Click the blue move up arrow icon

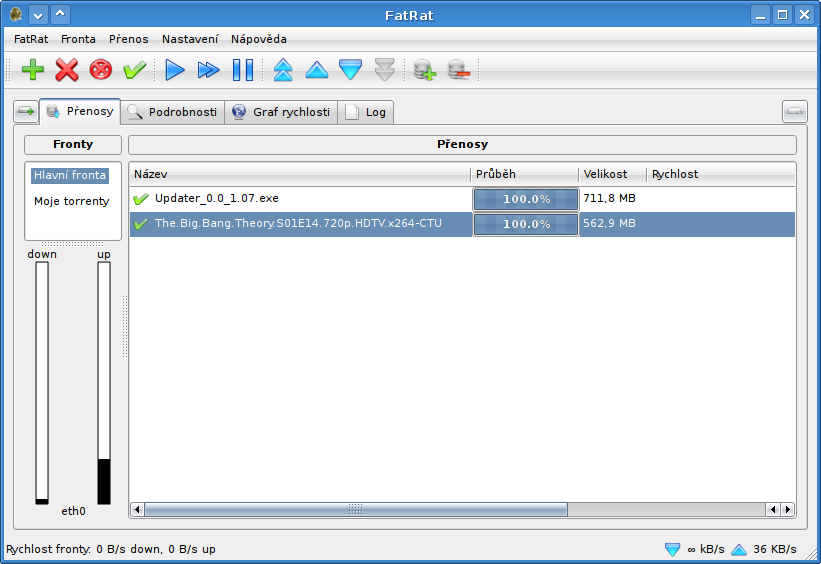[317, 69]
